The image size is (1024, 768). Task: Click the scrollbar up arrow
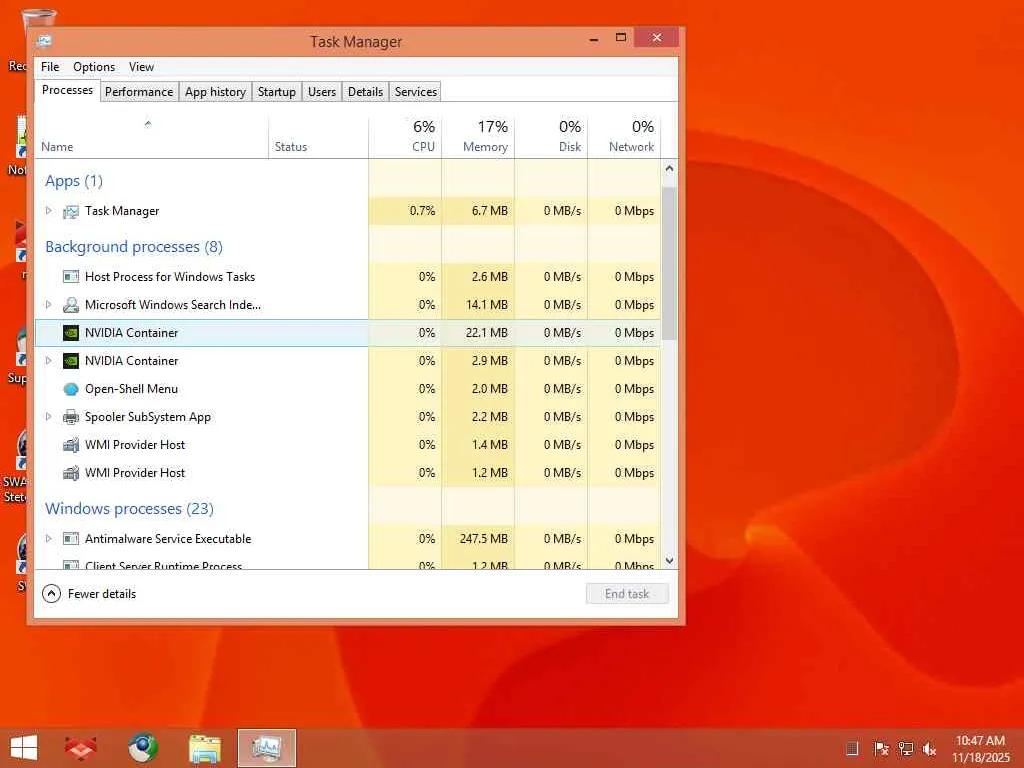click(x=669, y=168)
